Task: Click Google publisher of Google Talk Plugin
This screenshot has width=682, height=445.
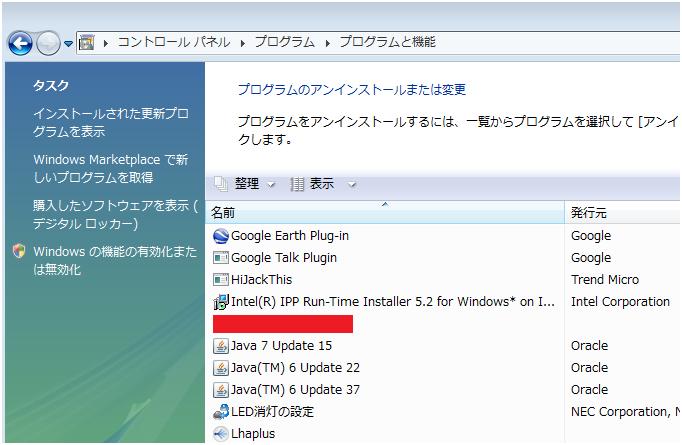Action: 591,258
